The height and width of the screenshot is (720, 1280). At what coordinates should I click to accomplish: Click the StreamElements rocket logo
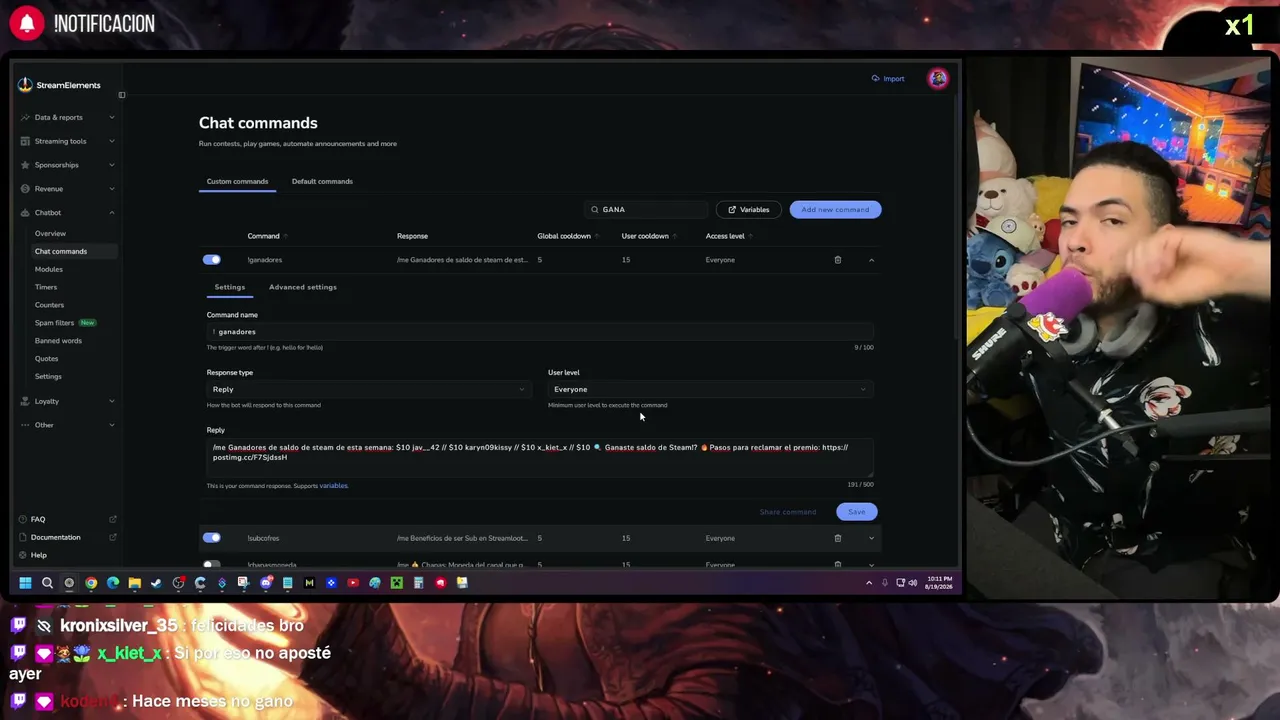[25, 85]
